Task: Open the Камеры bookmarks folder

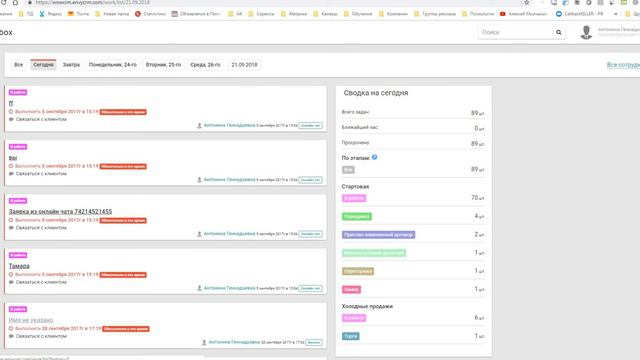Action: click(x=325, y=14)
